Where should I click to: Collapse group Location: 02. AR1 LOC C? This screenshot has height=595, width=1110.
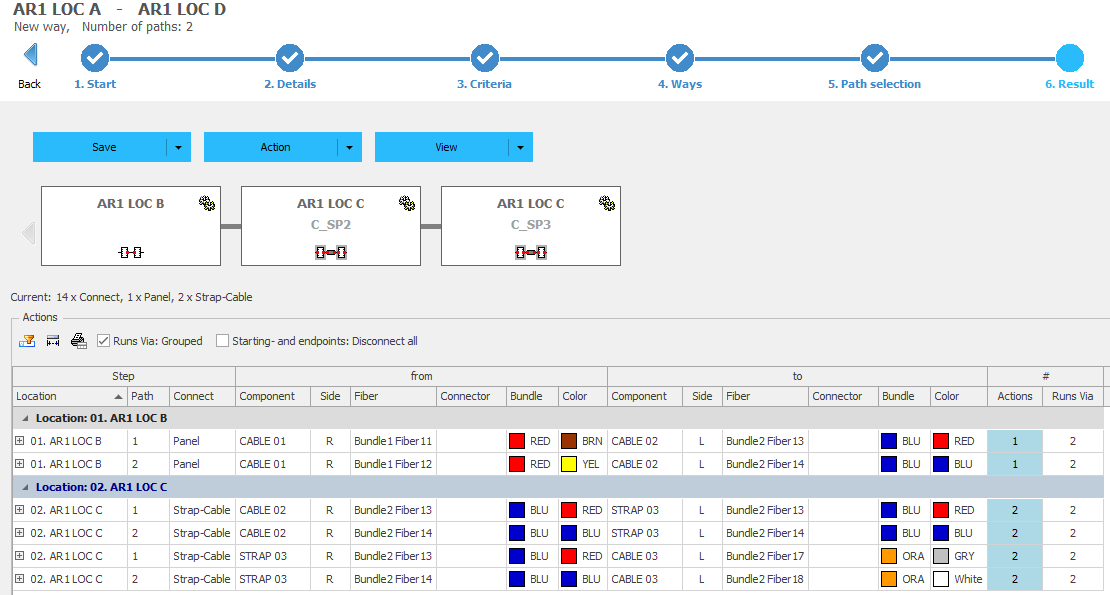coord(25,487)
